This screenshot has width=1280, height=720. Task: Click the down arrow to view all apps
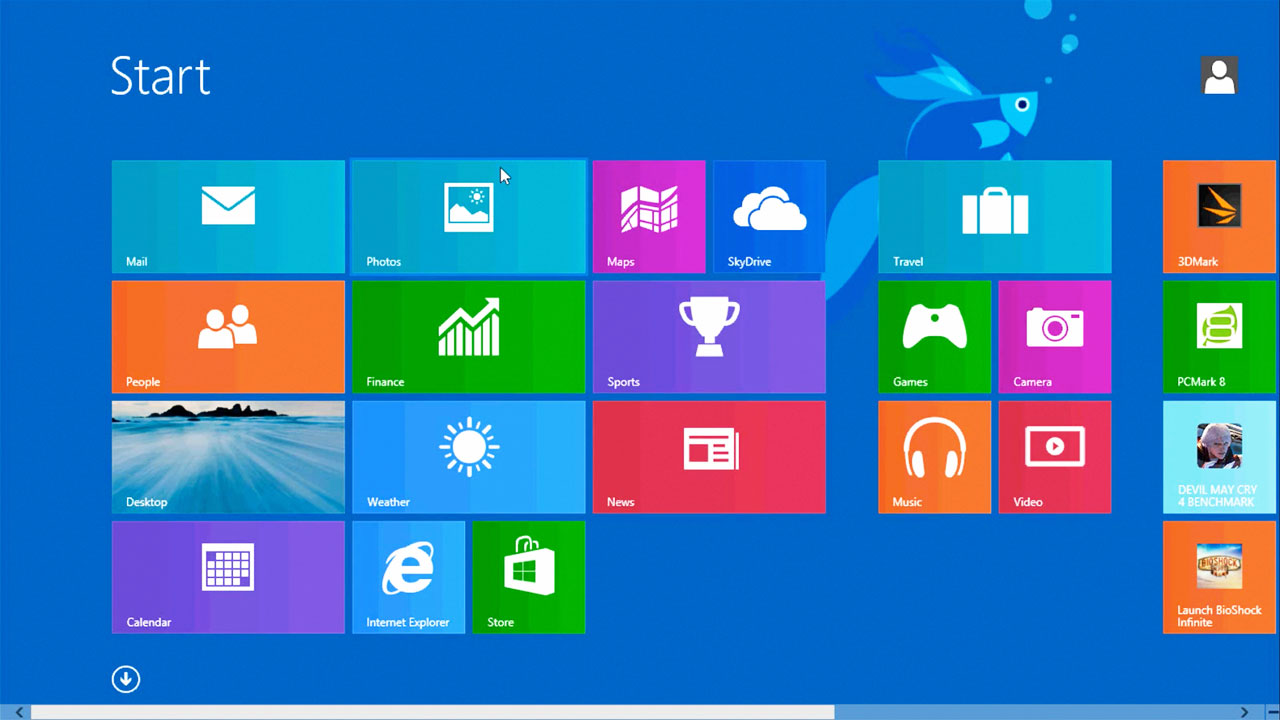[125, 678]
